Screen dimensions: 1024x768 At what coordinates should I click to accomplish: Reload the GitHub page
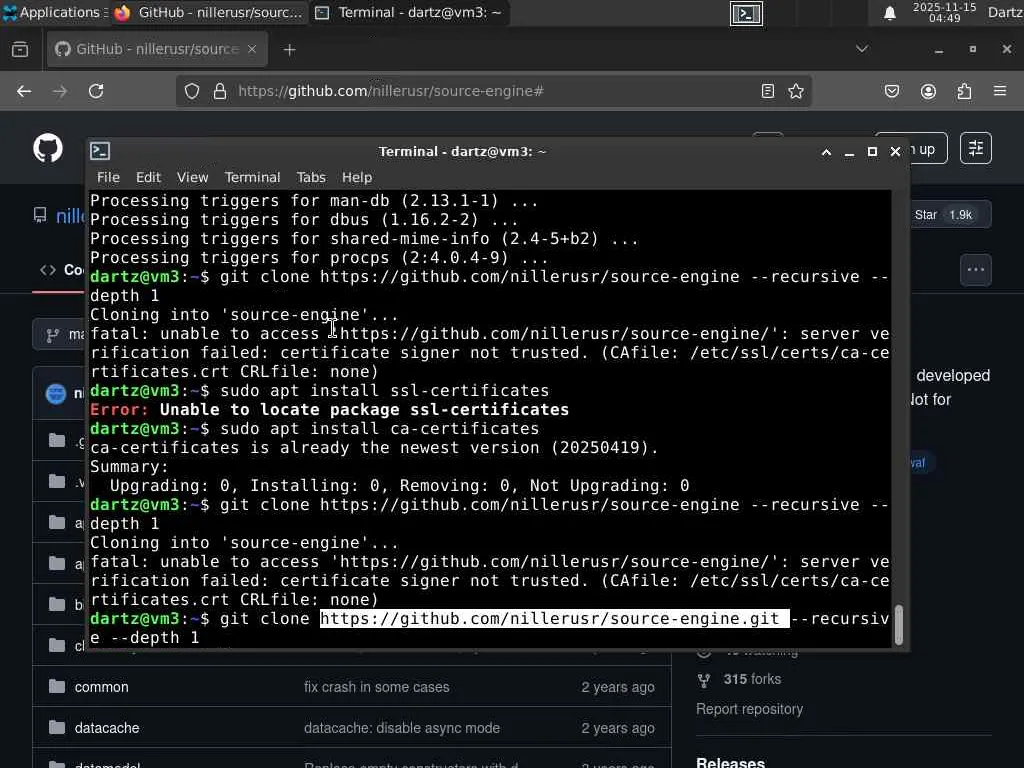(96, 91)
